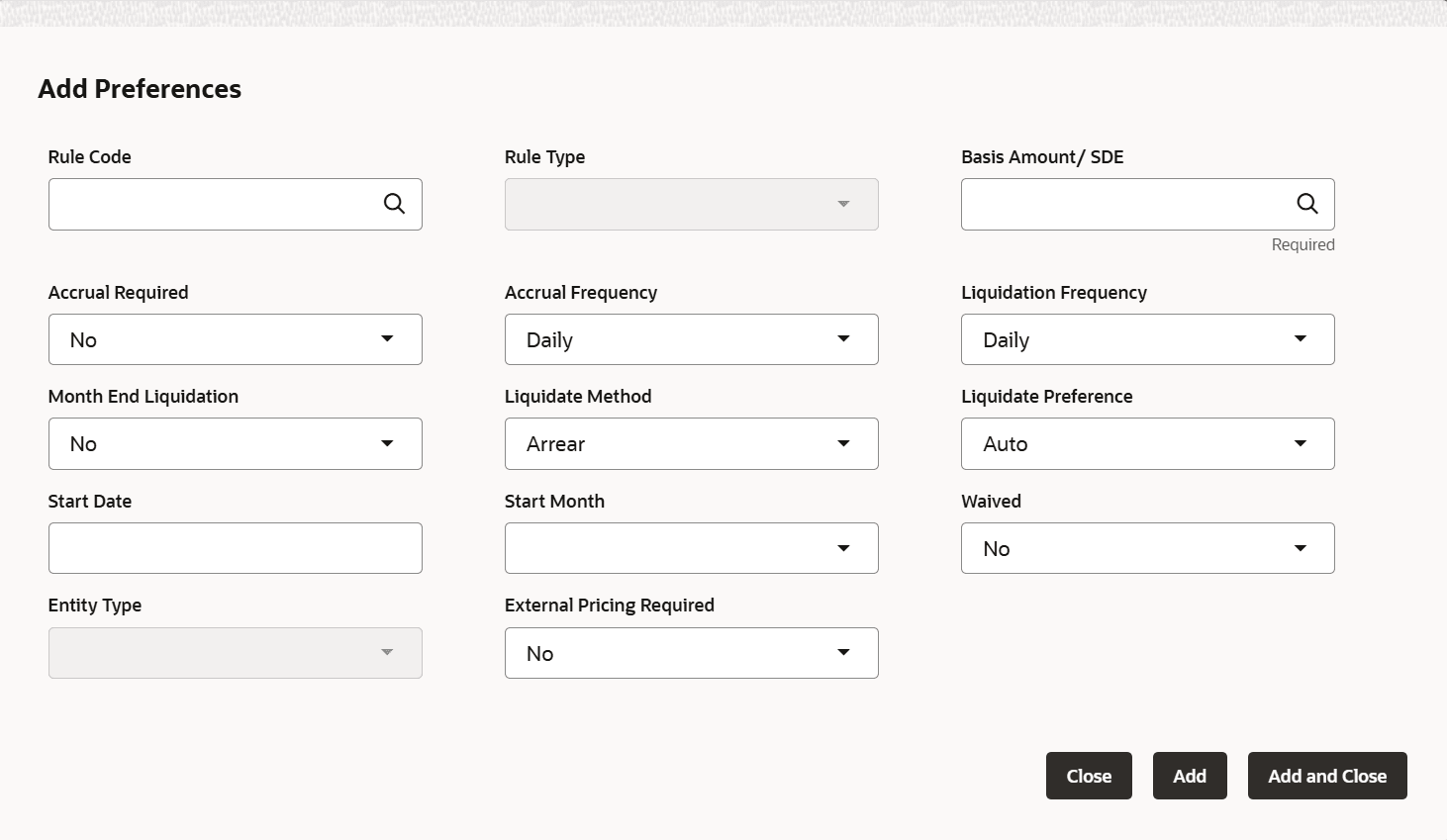This screenshot has width=1447, height=840.
Task: Open the Liquidate Method dropdown
Action: click(x=691, y=443)
